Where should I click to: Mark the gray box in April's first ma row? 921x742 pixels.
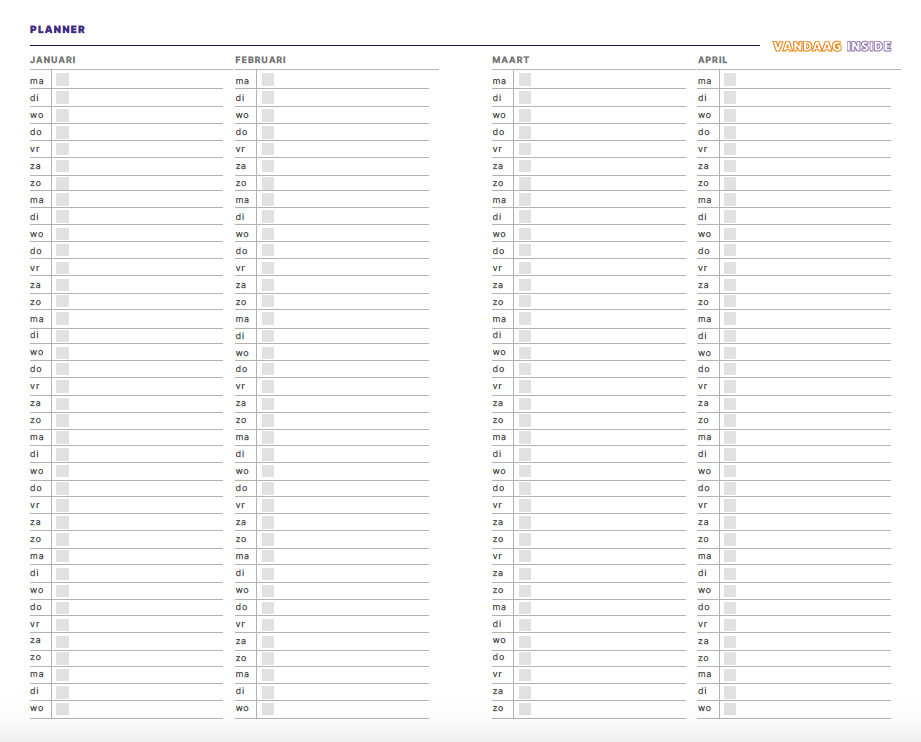click(730, 80)
